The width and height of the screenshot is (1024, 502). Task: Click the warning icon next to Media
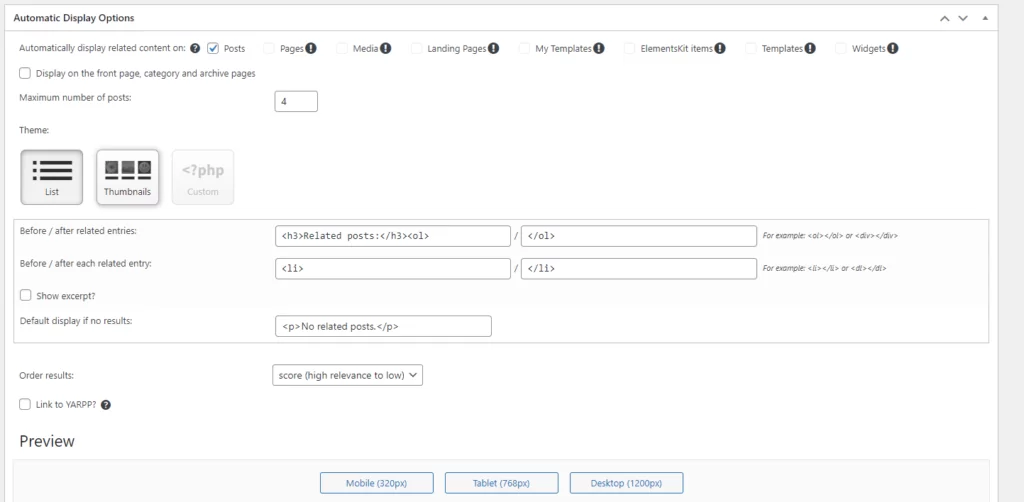(385, 48)
